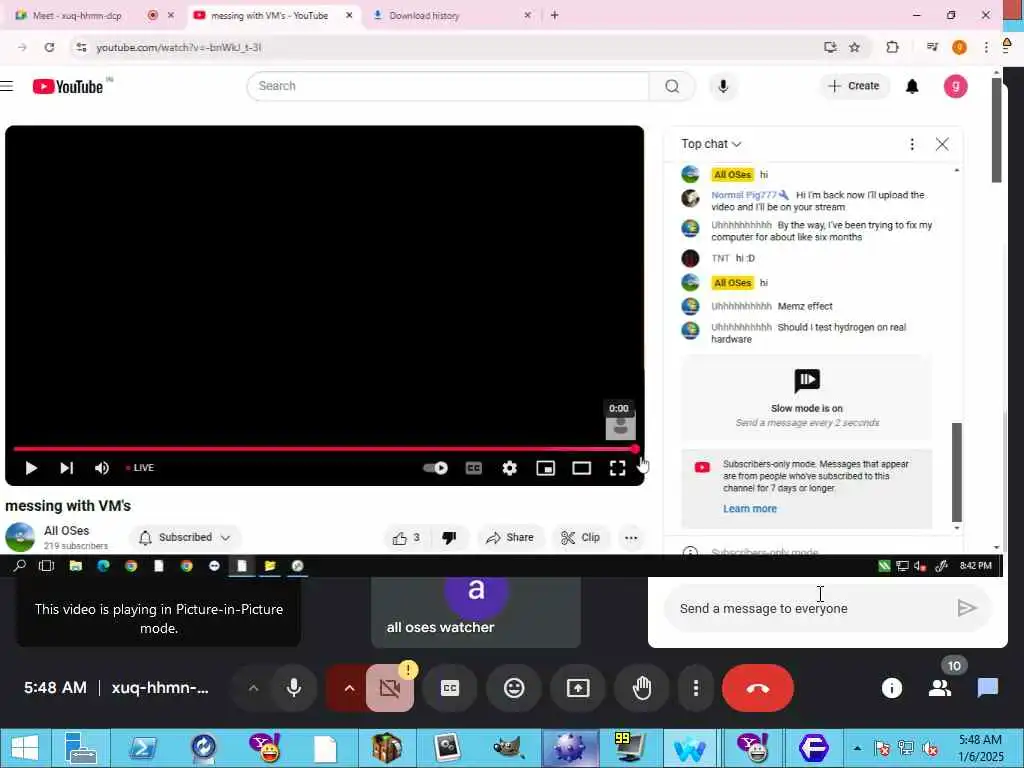Toggle the Meet chat panel
Screen dimensions: 1024x768
[987, 688]
